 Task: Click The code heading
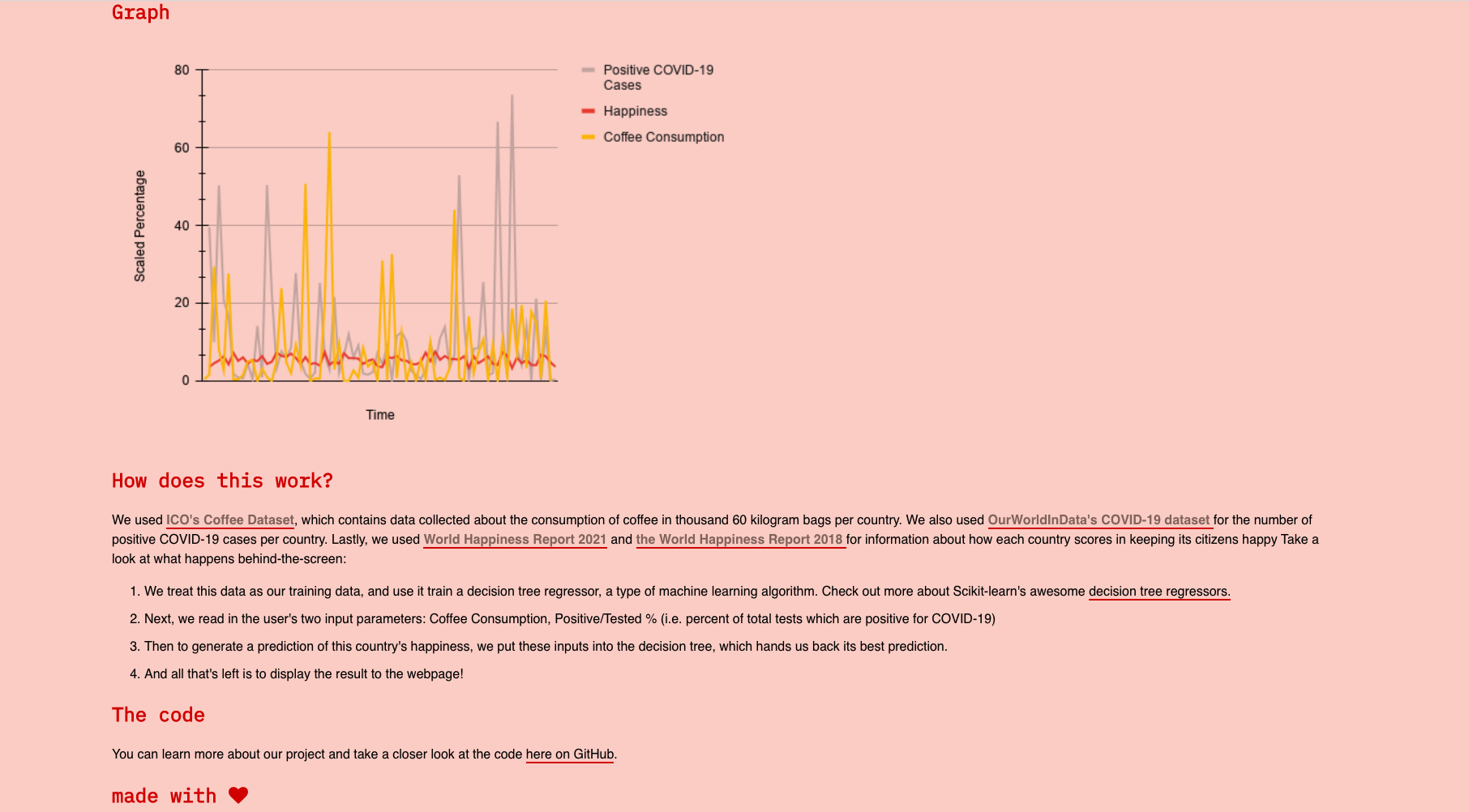point(158,715)
